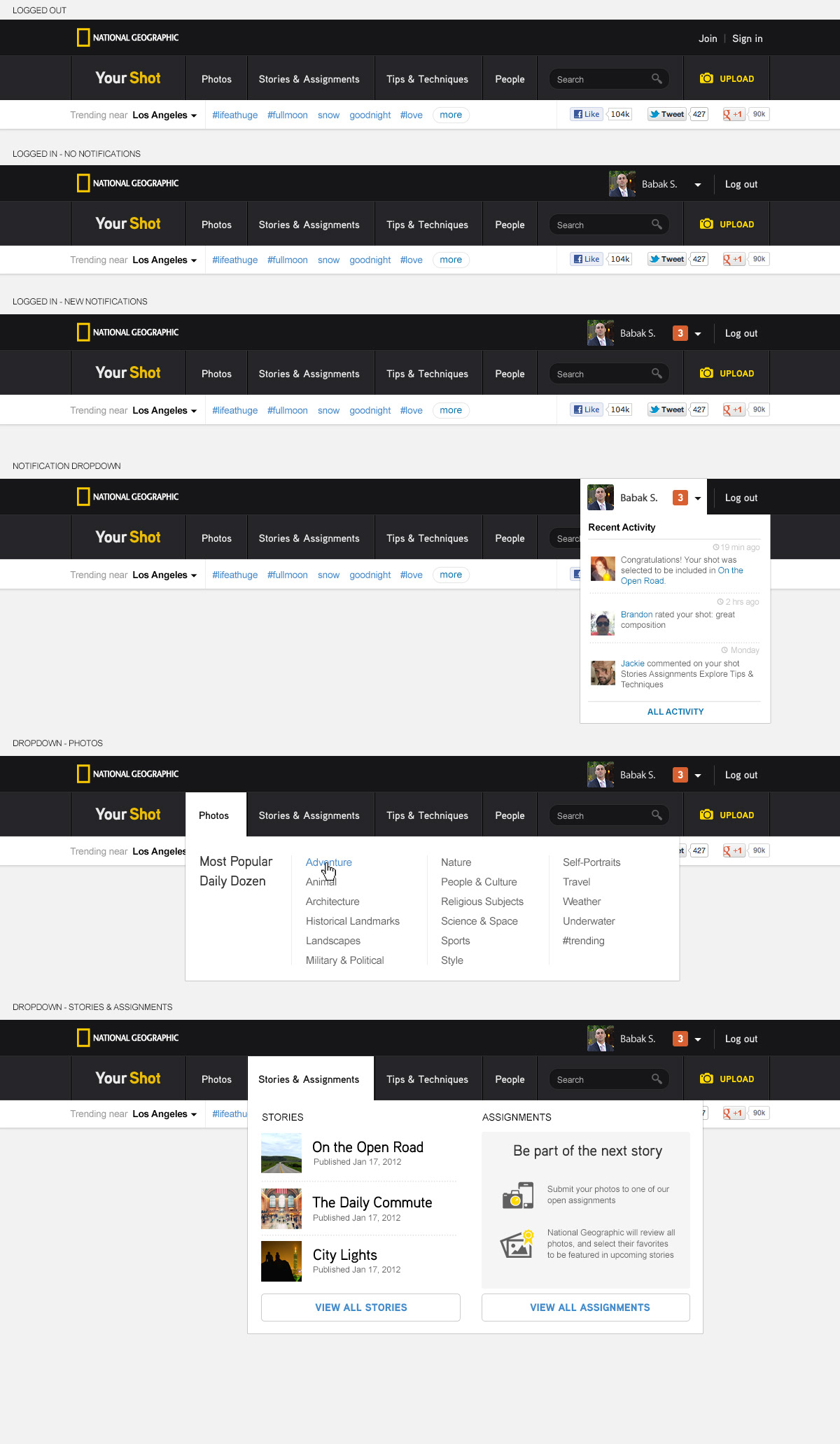
Task: Open All Activity from the notification dropdown
Action: pos(675,712)
